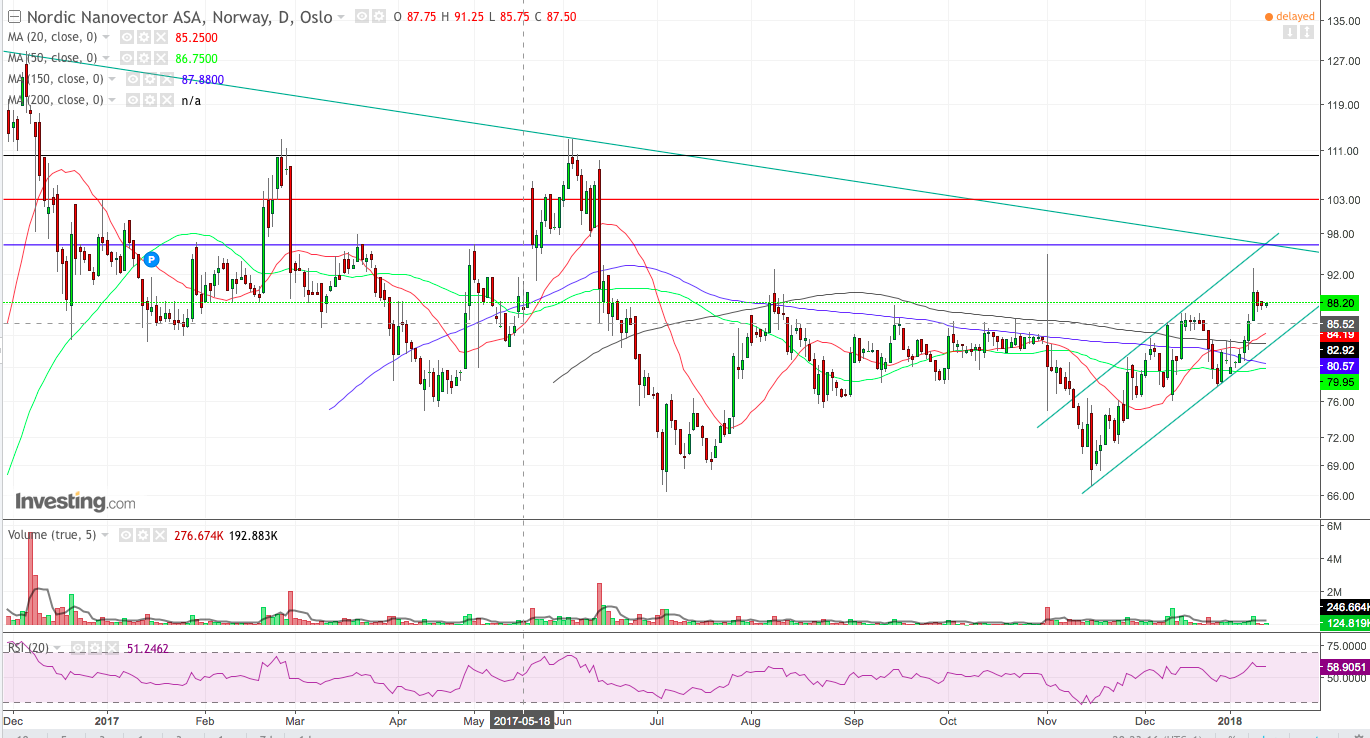The image size is (1370, 738).
Task: Click Volume value 276.674K
Action: click(199, 535)
